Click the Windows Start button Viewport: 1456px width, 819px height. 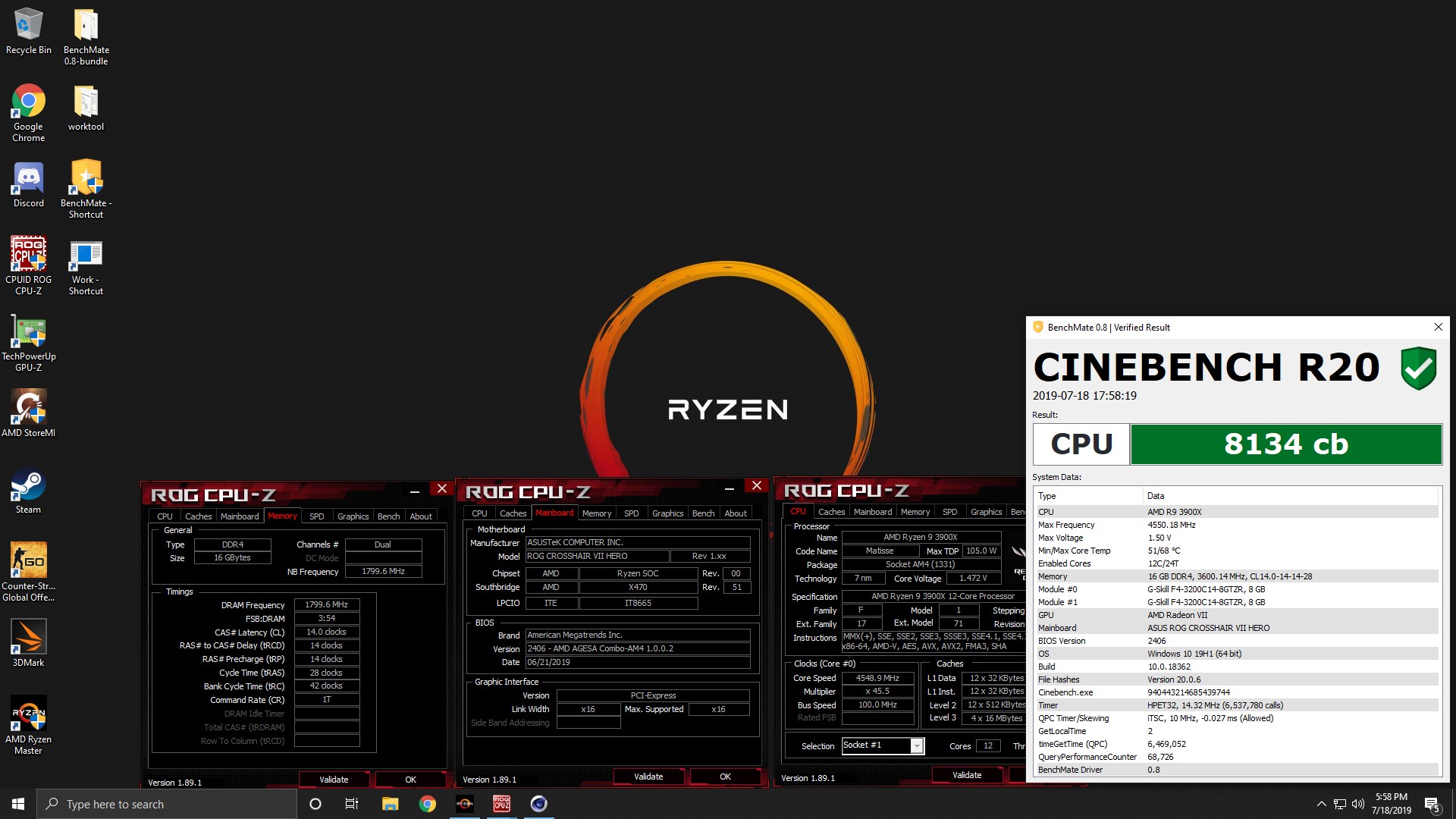tap(18, 804)
